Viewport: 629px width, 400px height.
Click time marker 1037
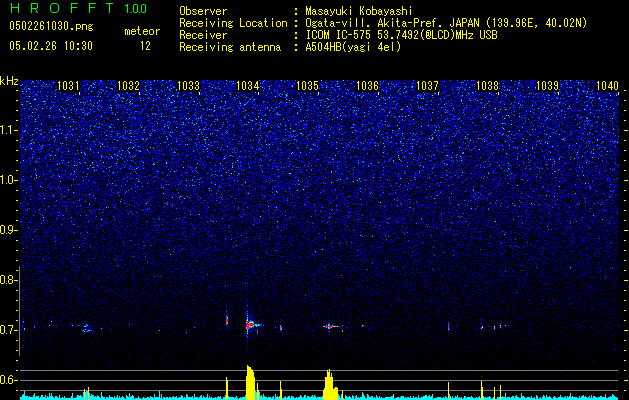pos(428,85)
